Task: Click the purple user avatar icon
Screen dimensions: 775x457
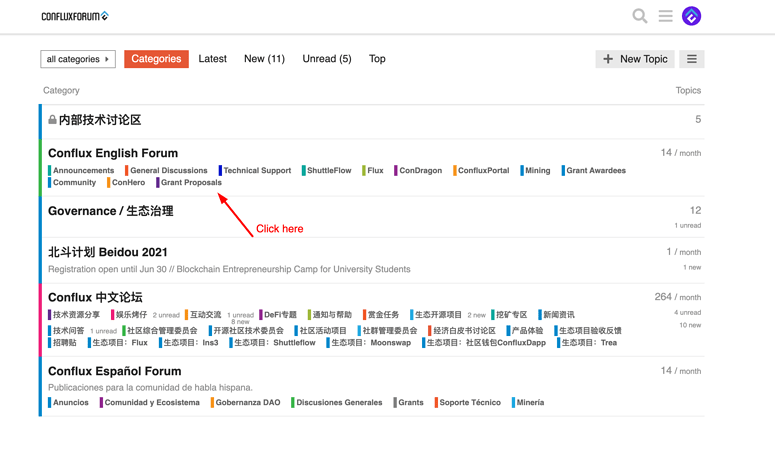Action: 691,16
